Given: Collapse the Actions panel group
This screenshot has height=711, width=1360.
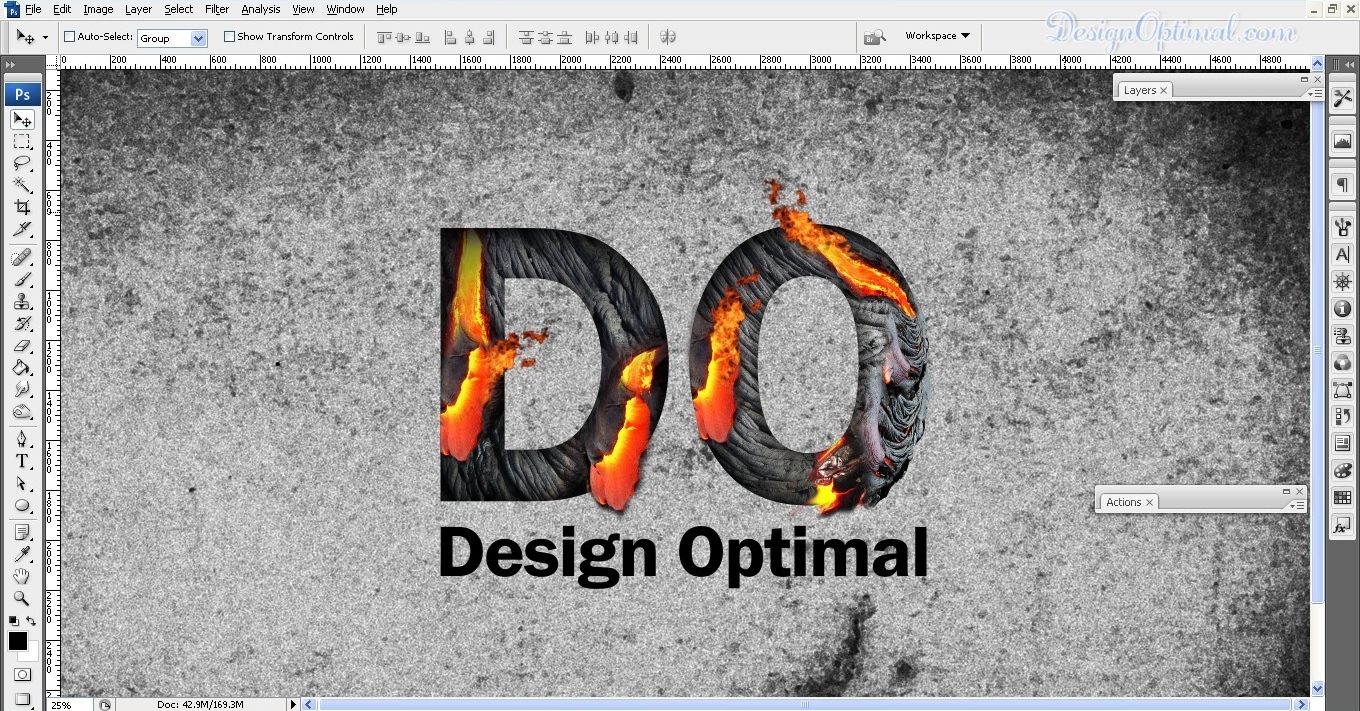Looking at the screenshot, I should tap(1287, 491).
